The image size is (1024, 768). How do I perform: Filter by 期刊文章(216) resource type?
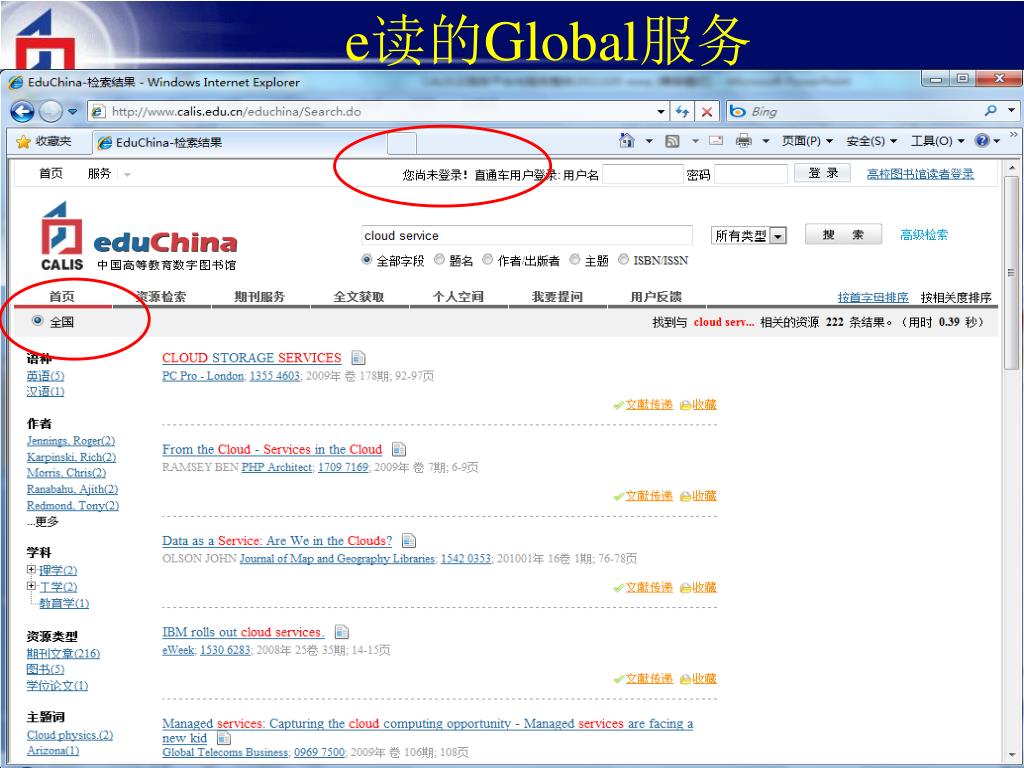(x=63, y=654)
